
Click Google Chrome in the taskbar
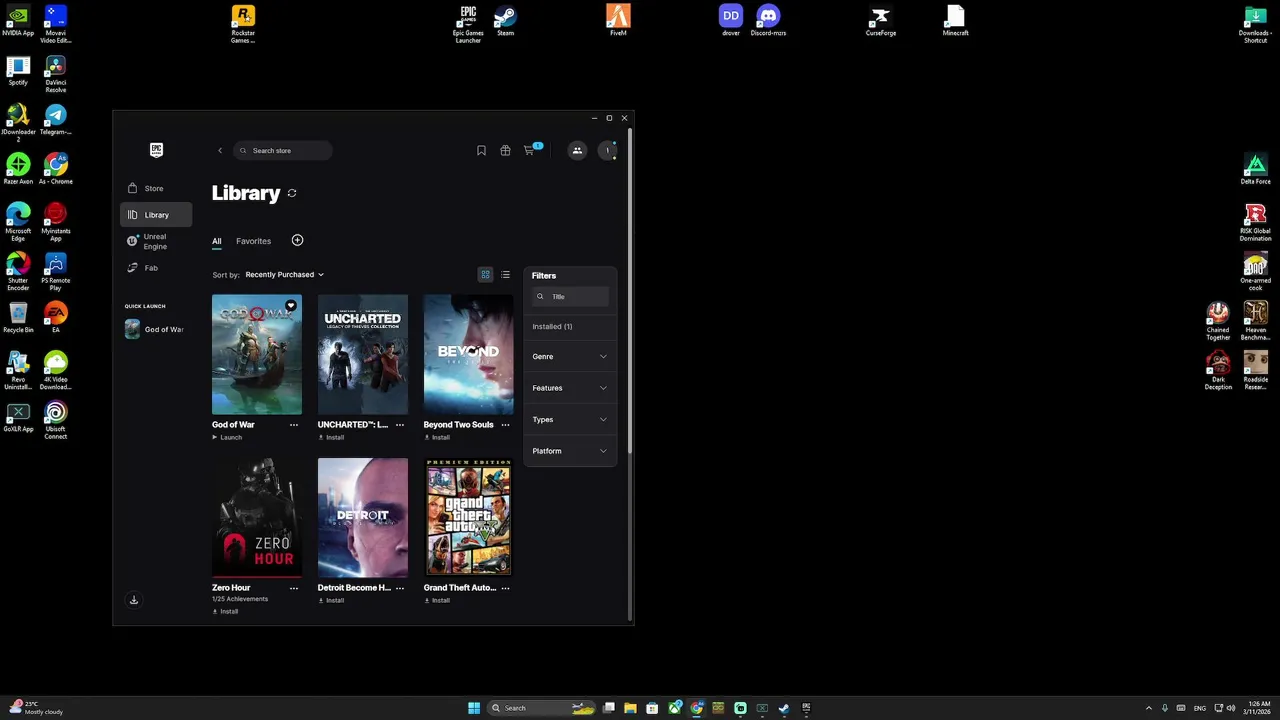tap(696, 708)
